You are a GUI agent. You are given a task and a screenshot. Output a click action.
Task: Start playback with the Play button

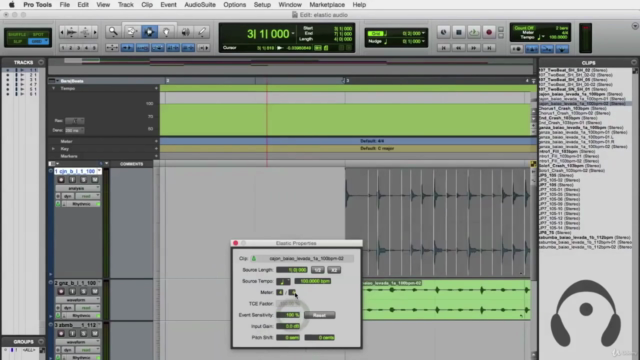[x=473, y=32]
